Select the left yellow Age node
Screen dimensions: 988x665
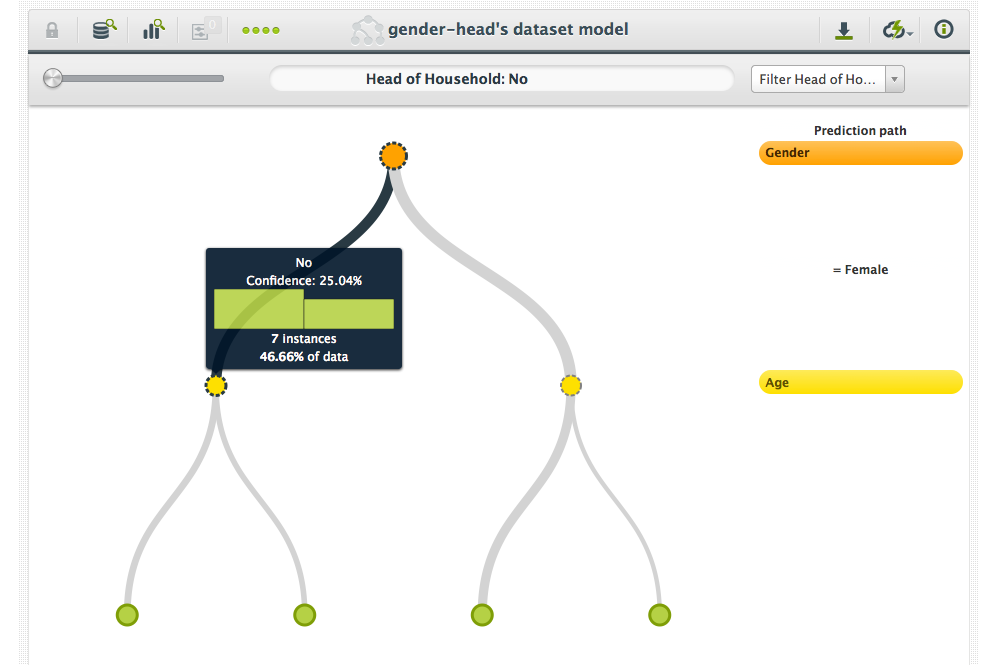216,385
